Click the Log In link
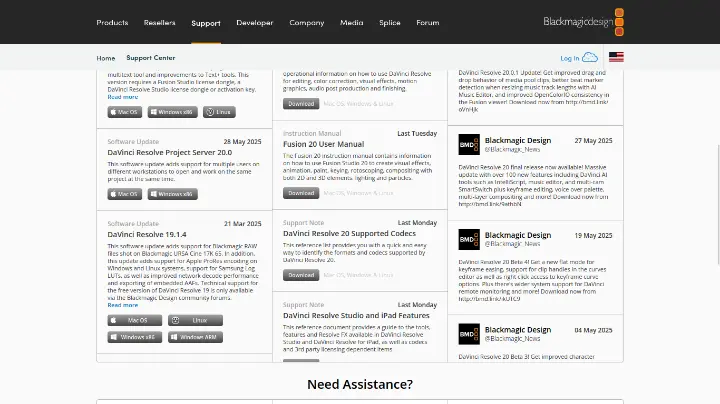Viewport: 720px width, 404px height. (x=569, y=58)
